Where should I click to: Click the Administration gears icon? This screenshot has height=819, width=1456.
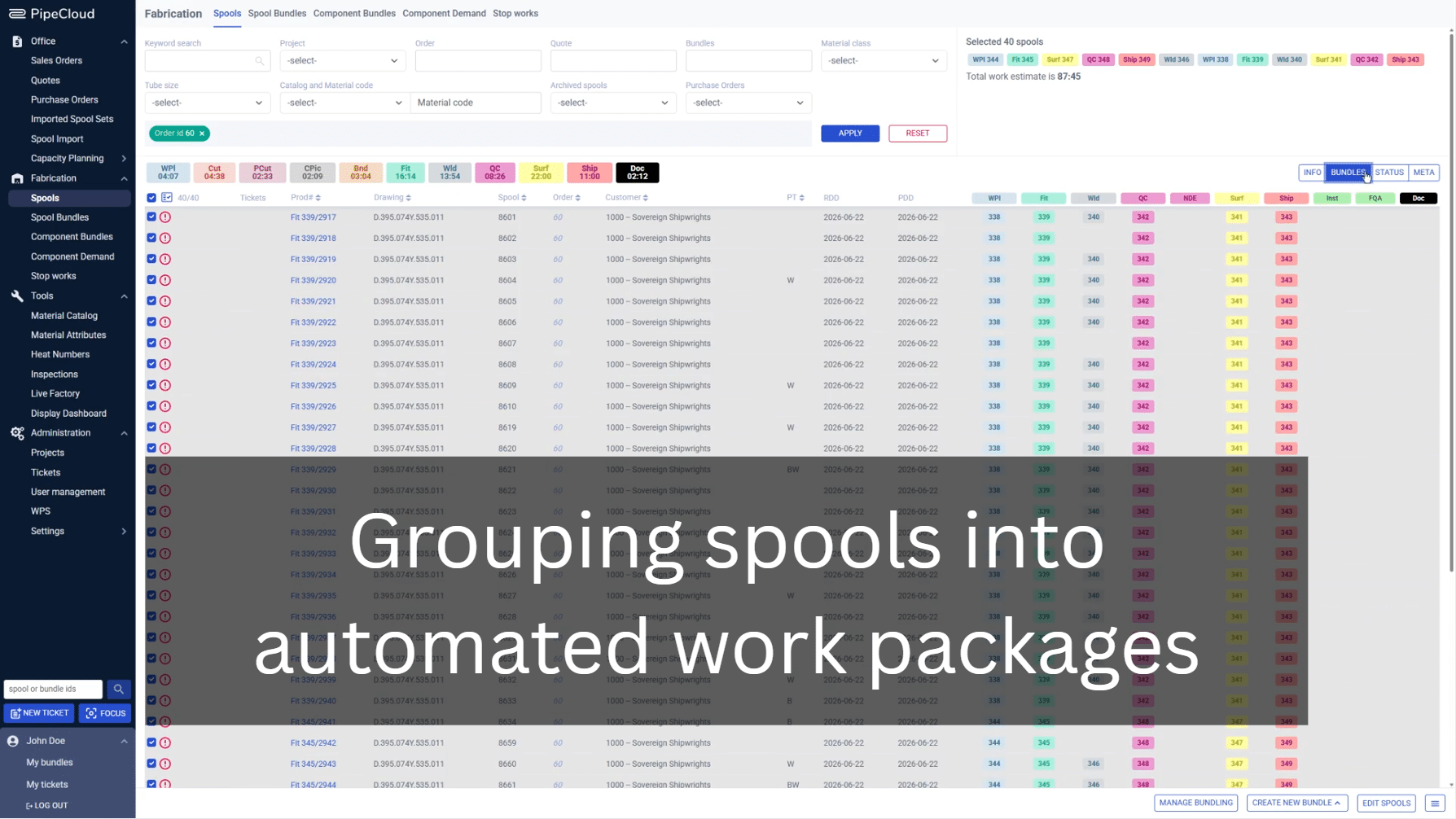pyautogui.click(x=17, y=433)
